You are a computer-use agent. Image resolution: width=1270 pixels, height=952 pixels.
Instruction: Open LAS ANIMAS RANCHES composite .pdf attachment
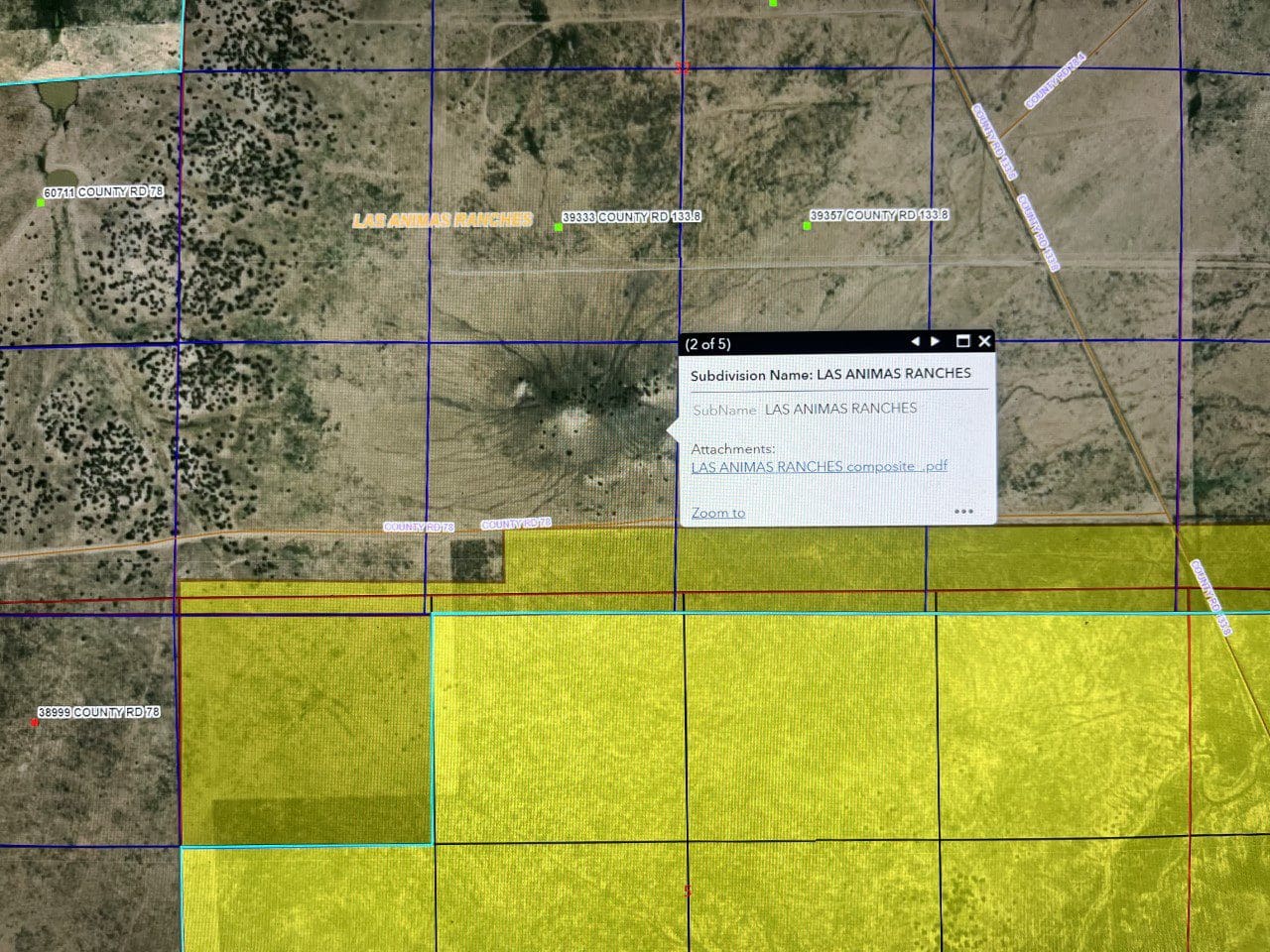[x=819, y=466]
